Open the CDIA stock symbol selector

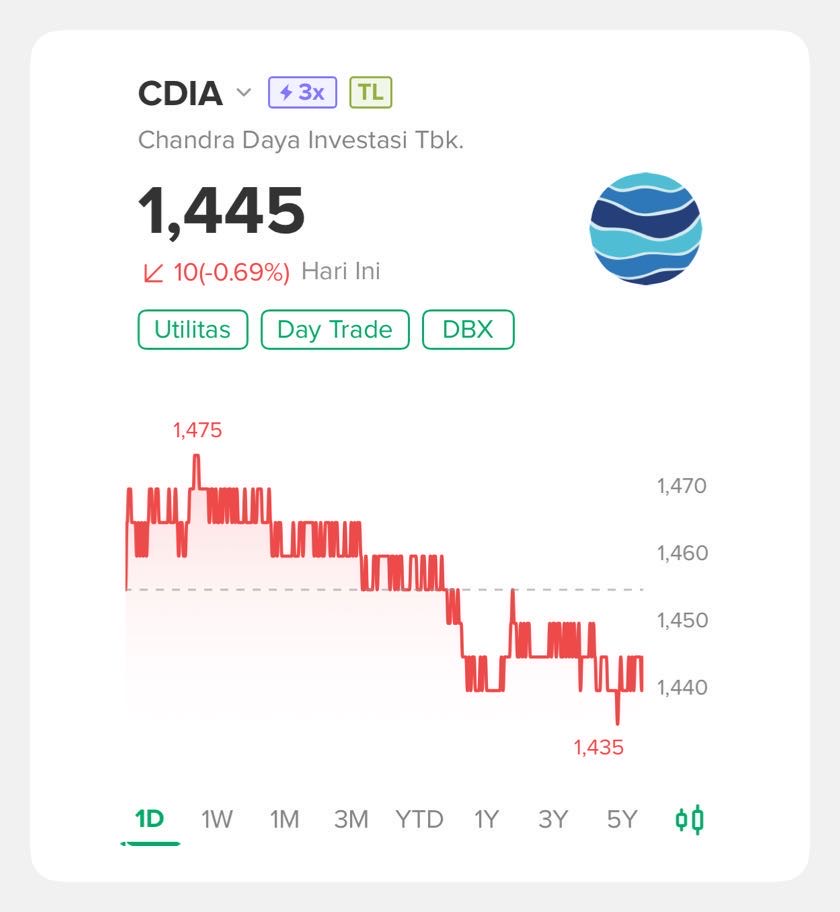(x=180, y=93)
